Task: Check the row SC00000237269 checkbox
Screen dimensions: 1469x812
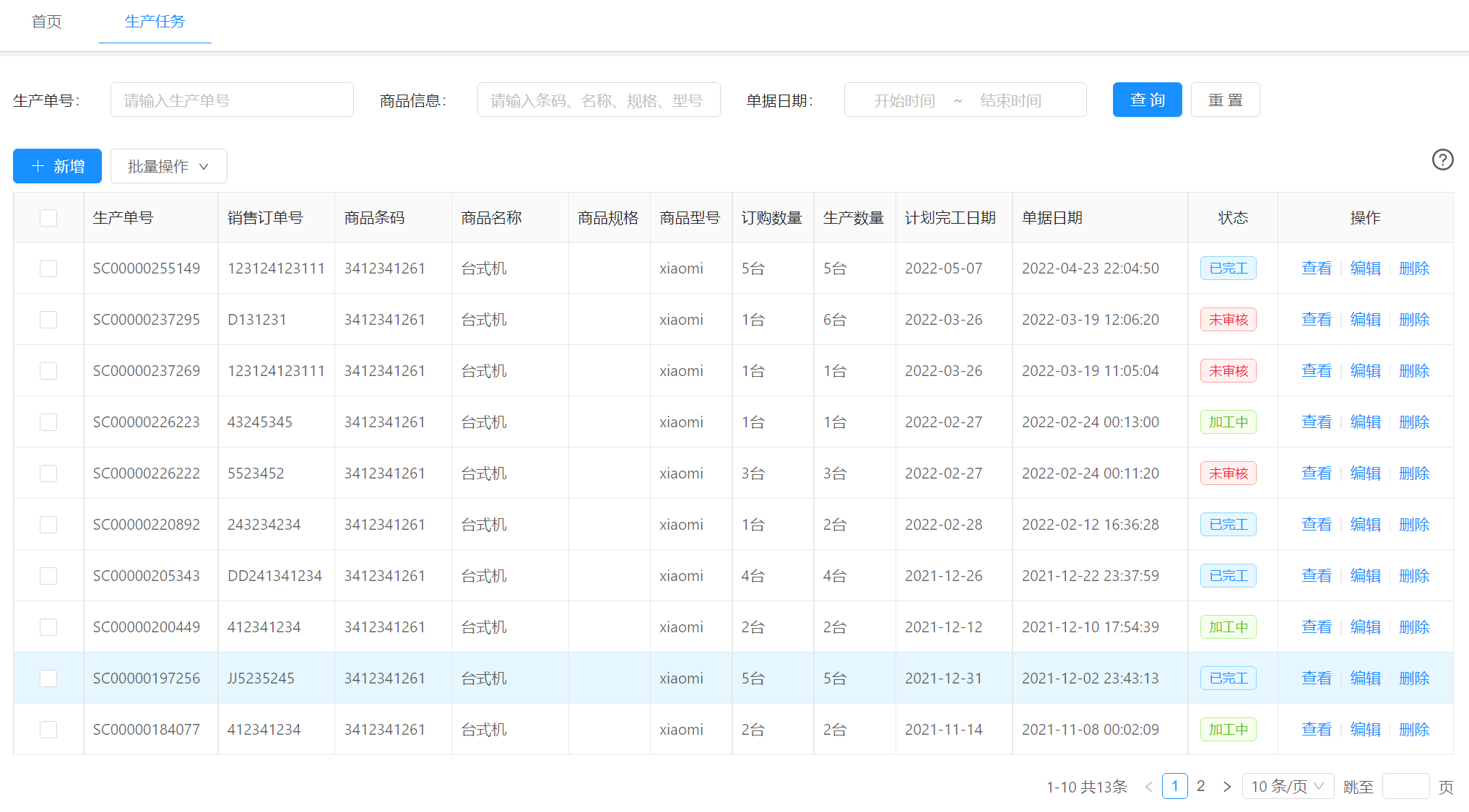Action: [48, 371]
